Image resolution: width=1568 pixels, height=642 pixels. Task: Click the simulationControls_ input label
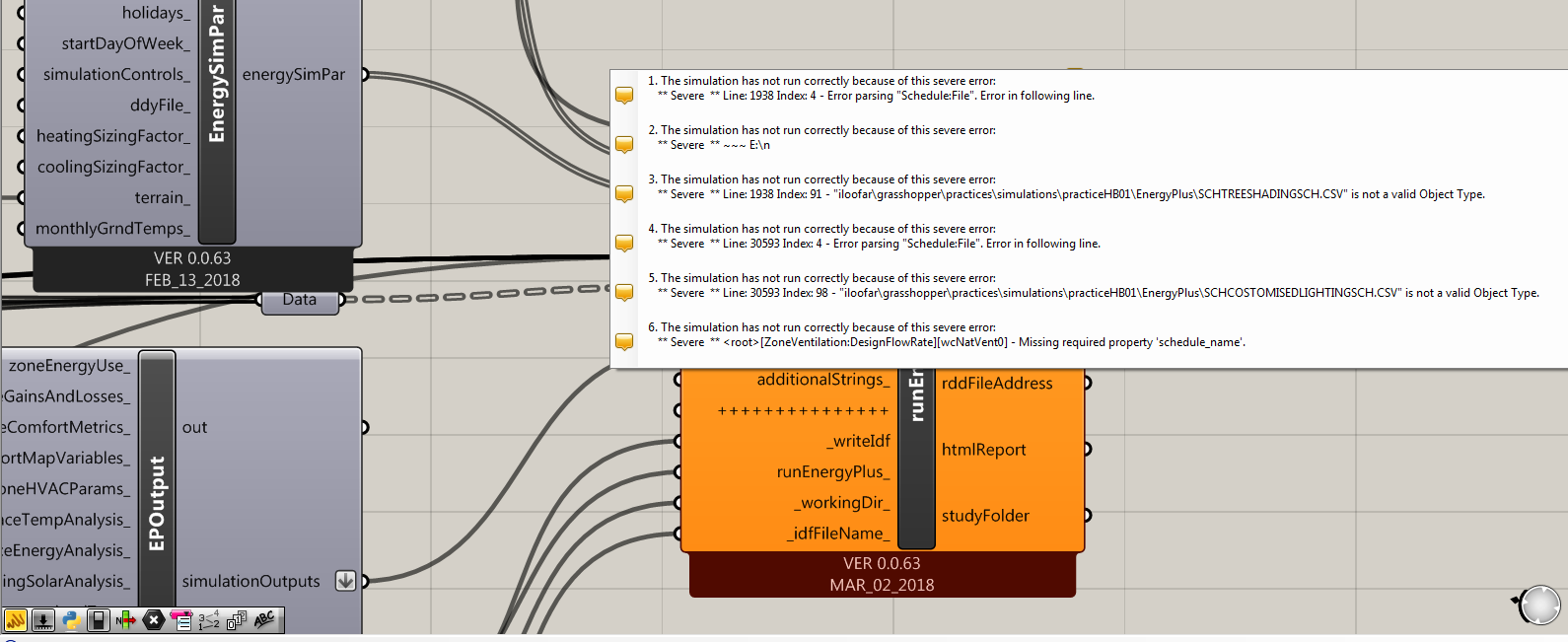pyautogui.click(x=116, y=74)
